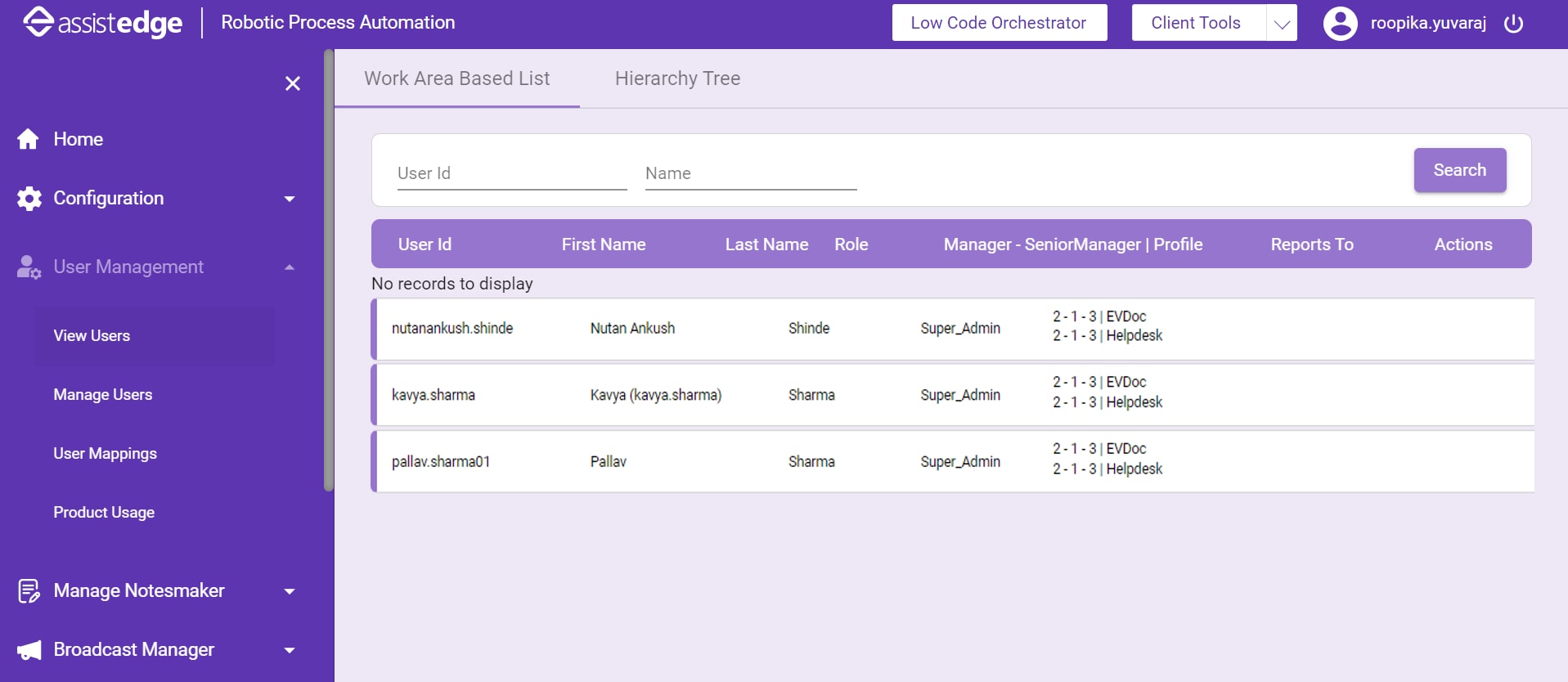Click the First Name column header

click(604, 245)
